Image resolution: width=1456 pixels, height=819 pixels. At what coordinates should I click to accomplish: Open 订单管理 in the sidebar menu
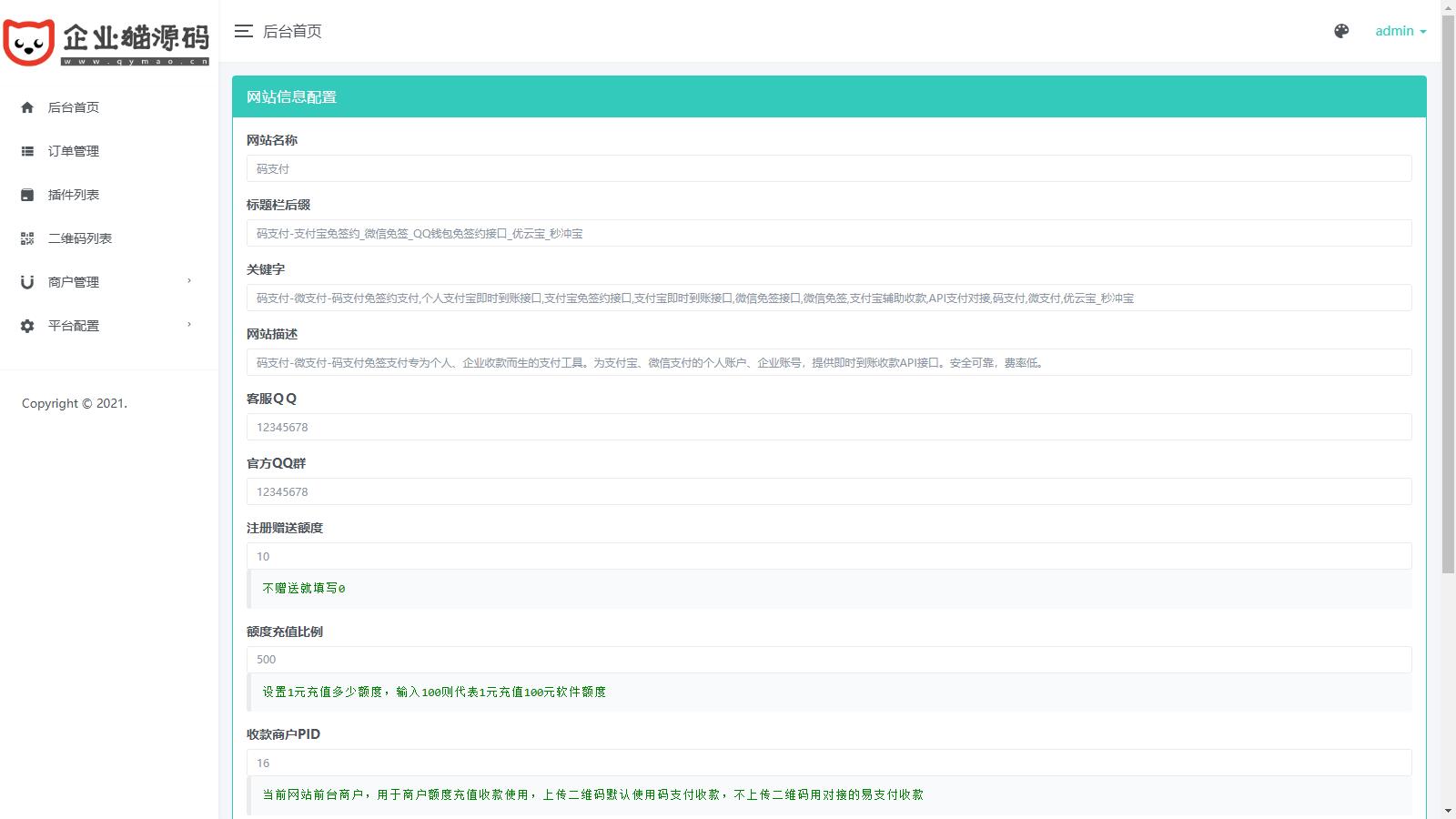[x=74, y=151]
